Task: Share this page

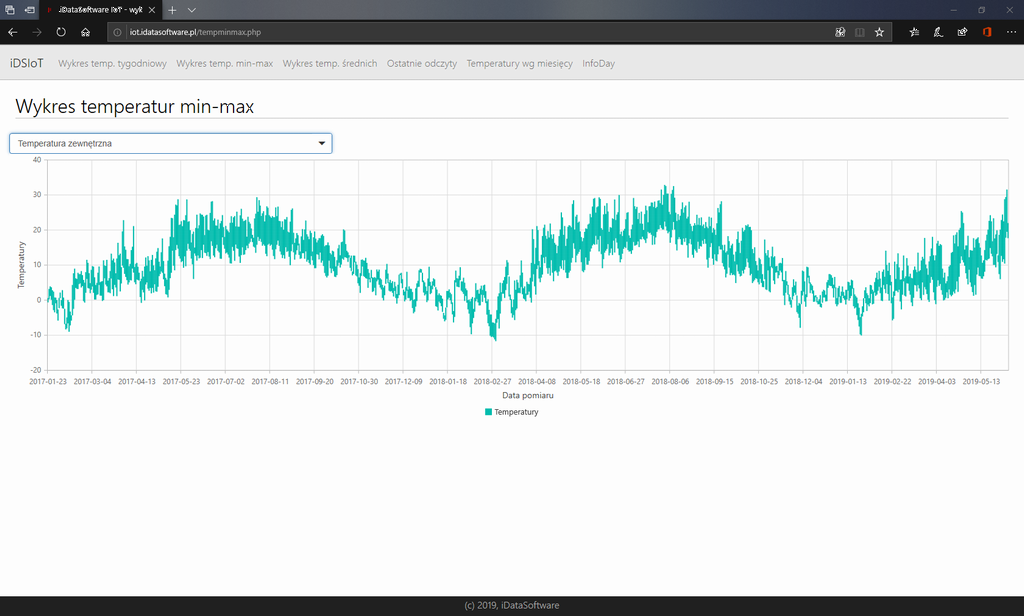Action: (x=962, y=32)
